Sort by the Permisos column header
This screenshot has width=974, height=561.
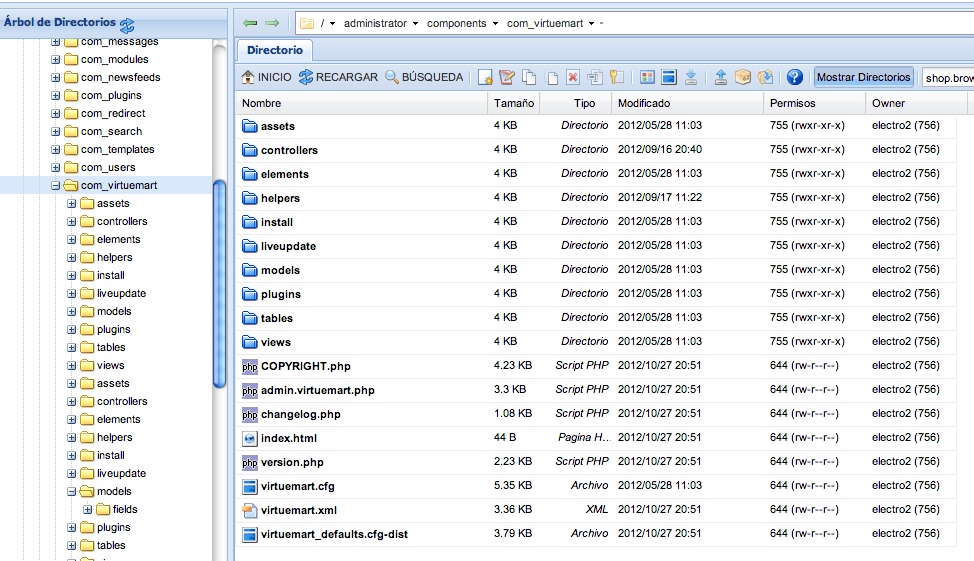pyautogui.click(x=814, y=103)
